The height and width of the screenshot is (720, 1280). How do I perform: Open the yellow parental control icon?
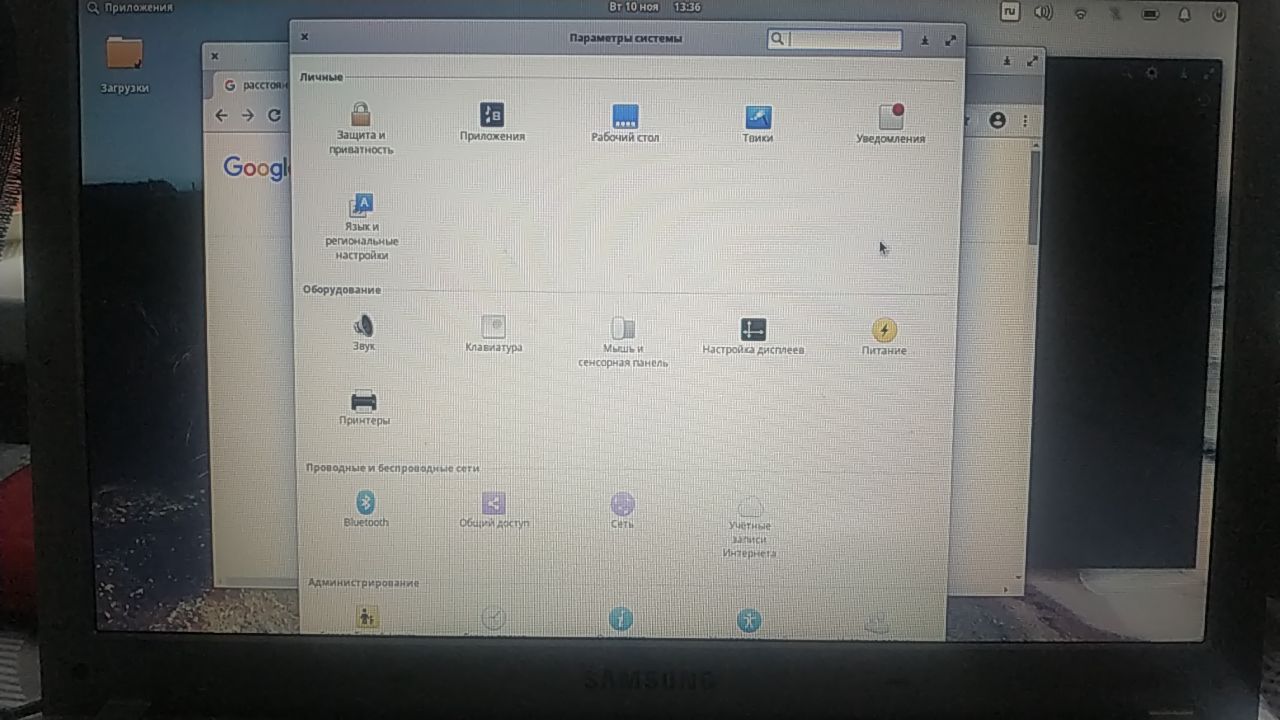pyautogui.click(x=366, y=618)
